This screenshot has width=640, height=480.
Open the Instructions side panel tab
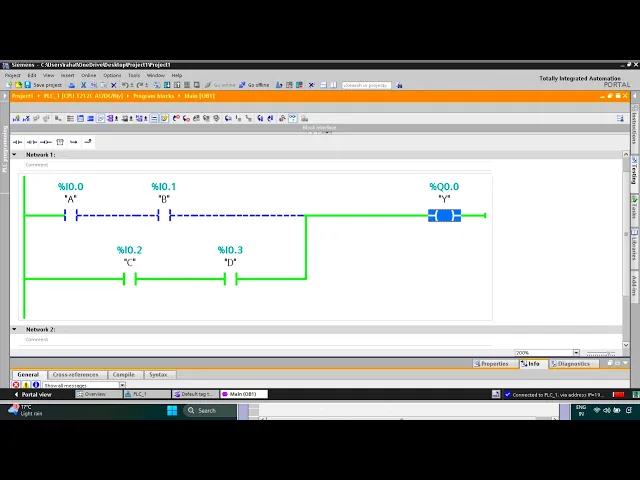tap(635, 125)
